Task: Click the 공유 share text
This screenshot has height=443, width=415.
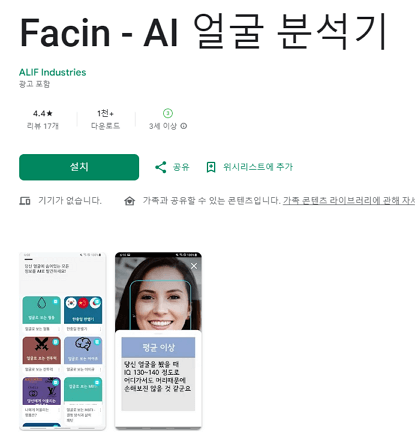Action: tap(181, 167)
